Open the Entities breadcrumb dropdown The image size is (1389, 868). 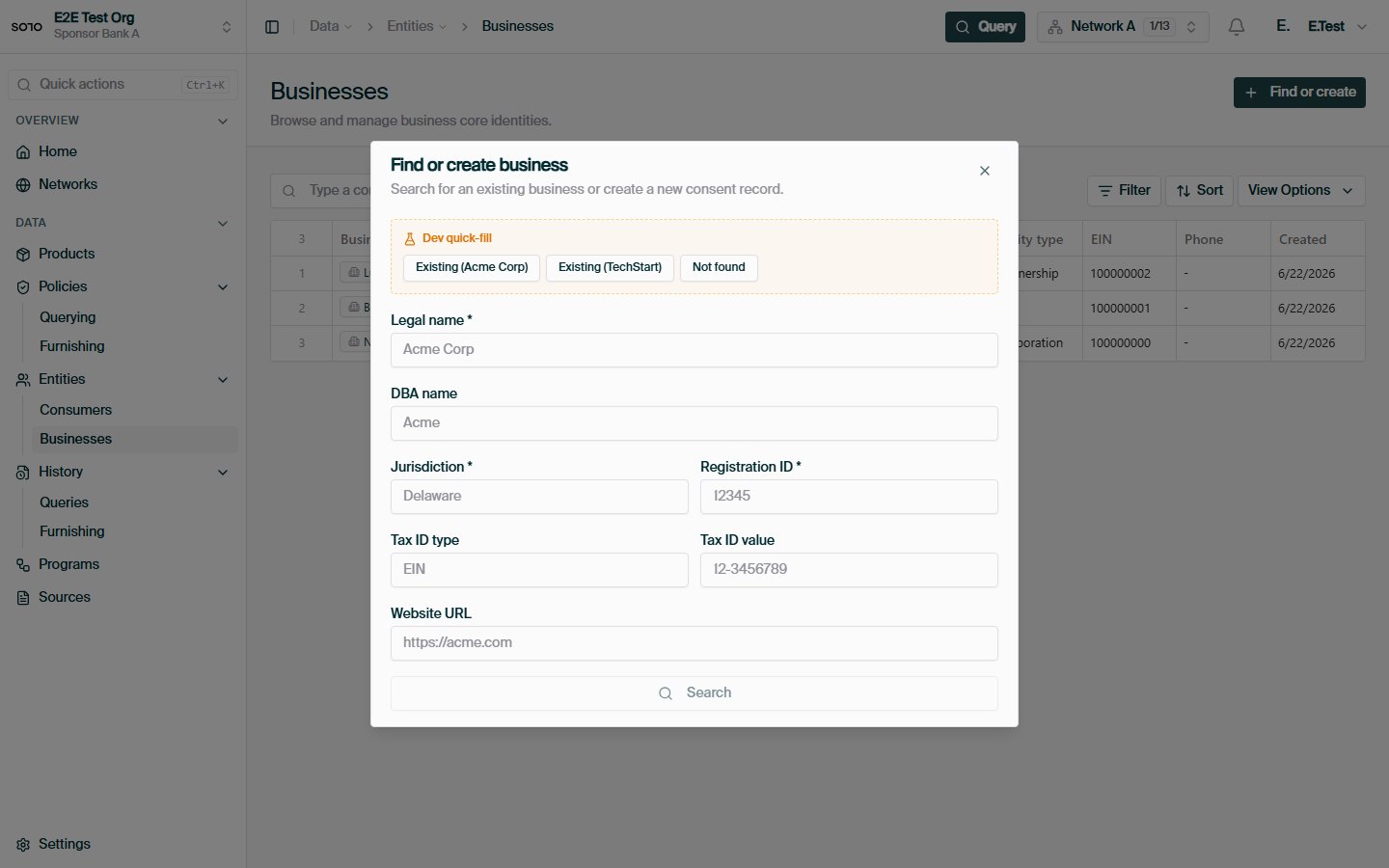pos(417,26)
